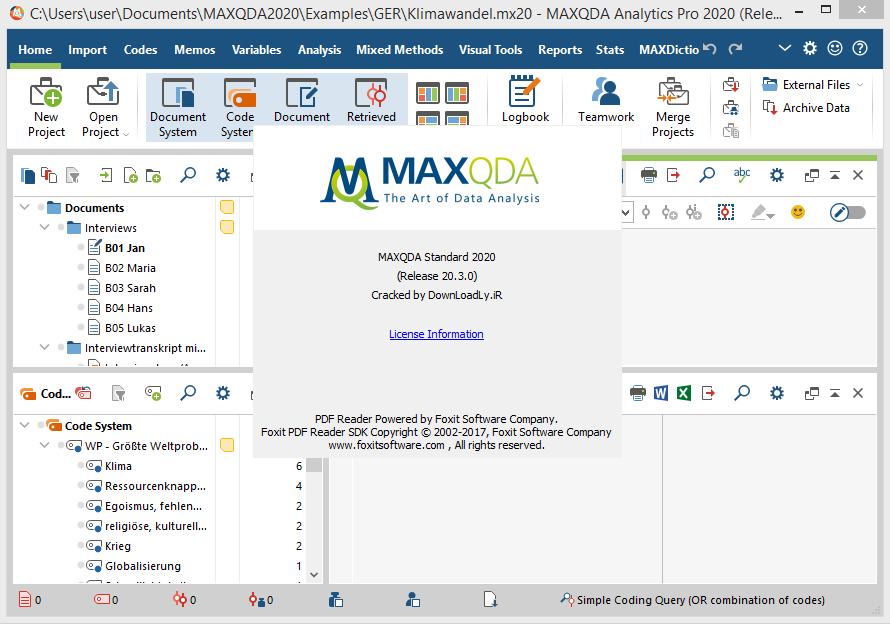The image size is (890, 624).
Task: Select the Ressourcenknapp... code
Action: click(x=155, y=486)
